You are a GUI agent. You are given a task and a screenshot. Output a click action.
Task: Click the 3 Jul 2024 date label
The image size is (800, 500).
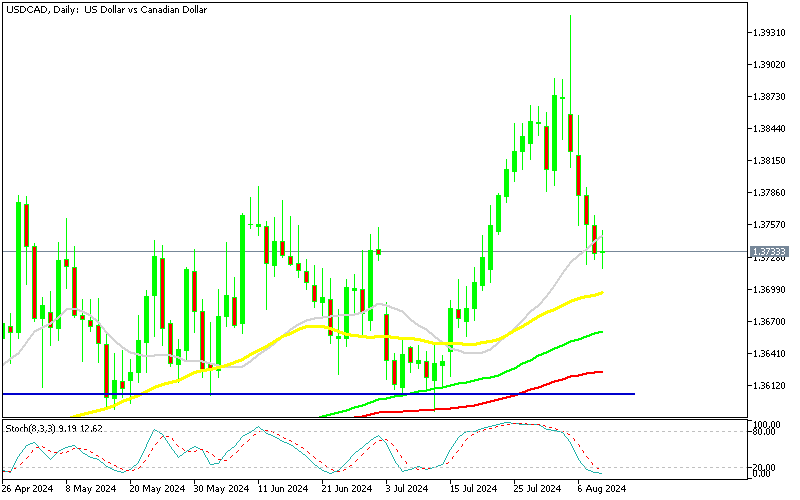407,489
